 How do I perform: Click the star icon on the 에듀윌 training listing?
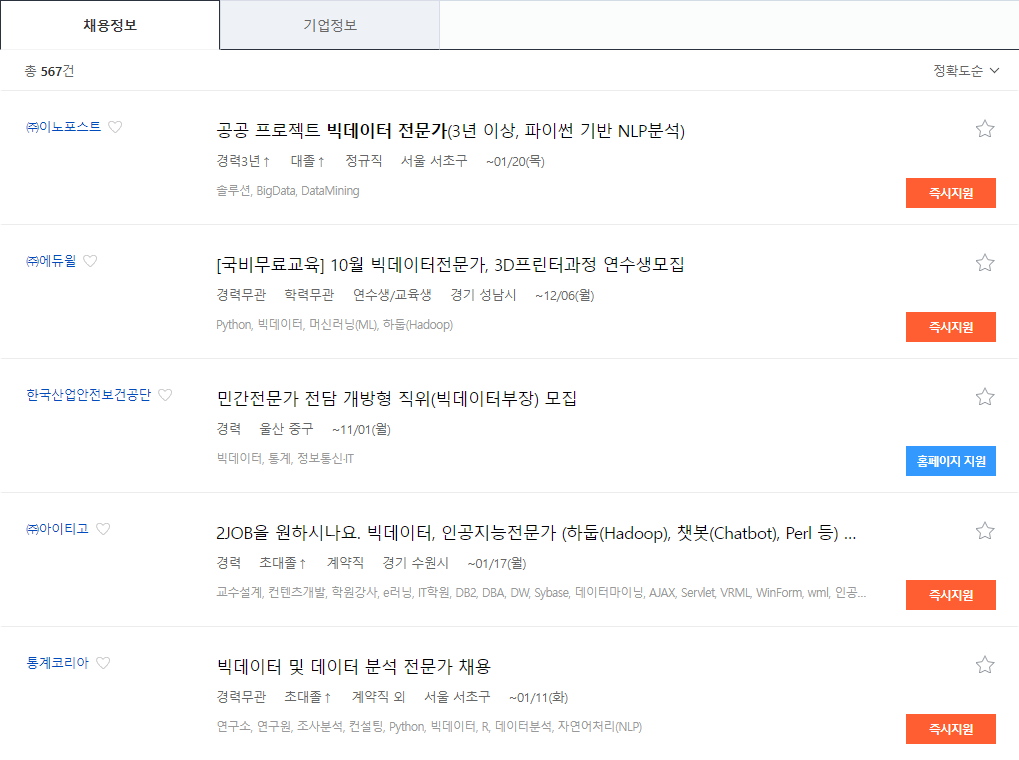click(984, 262)
